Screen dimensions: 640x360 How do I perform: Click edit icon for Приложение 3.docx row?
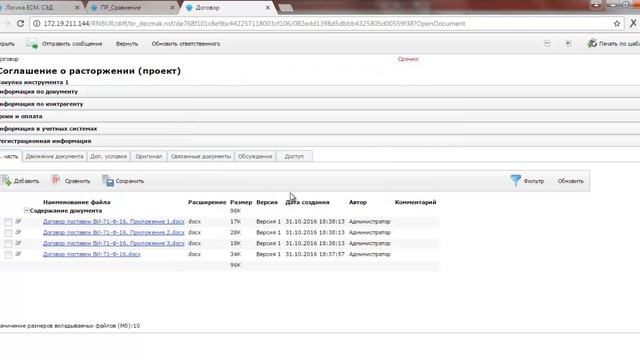pos(18,243)
